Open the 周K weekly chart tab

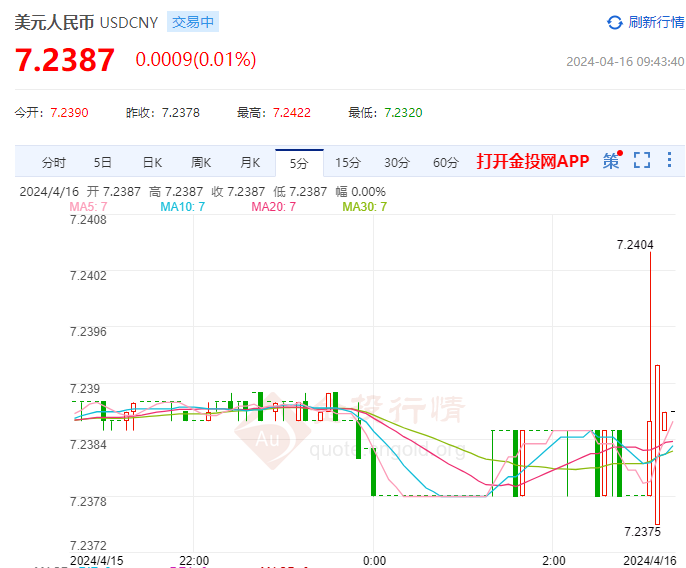point(201,162)
